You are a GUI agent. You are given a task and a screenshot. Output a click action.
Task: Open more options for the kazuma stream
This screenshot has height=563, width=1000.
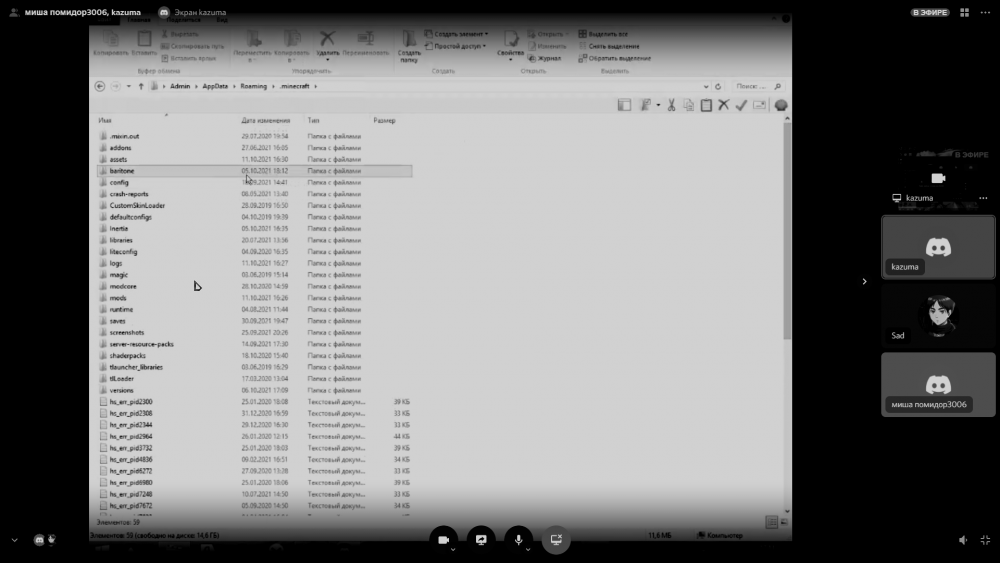[x=983, y=198]
